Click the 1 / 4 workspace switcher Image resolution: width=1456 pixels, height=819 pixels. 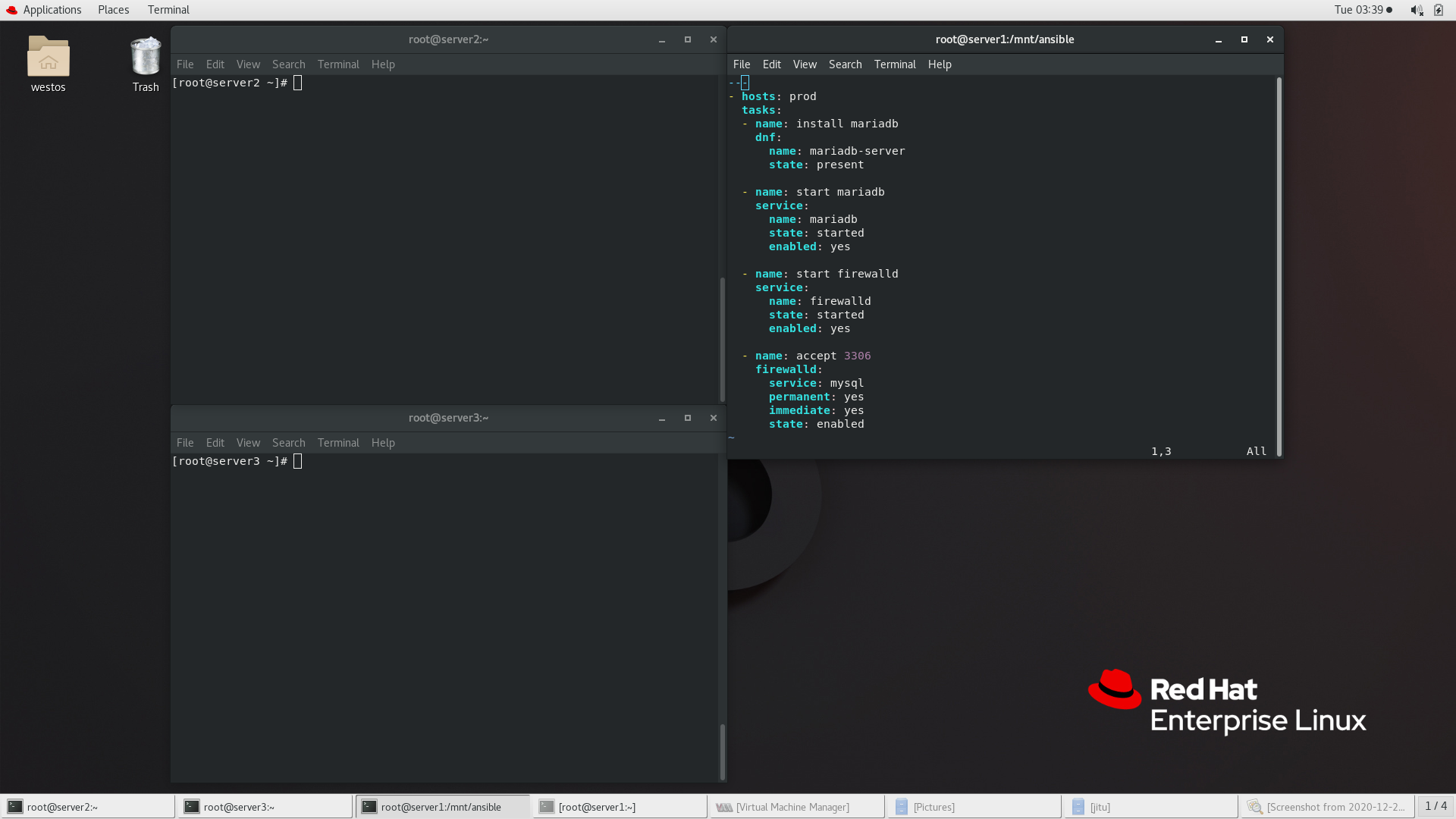pyautogui.click(x=1435, y=806)
